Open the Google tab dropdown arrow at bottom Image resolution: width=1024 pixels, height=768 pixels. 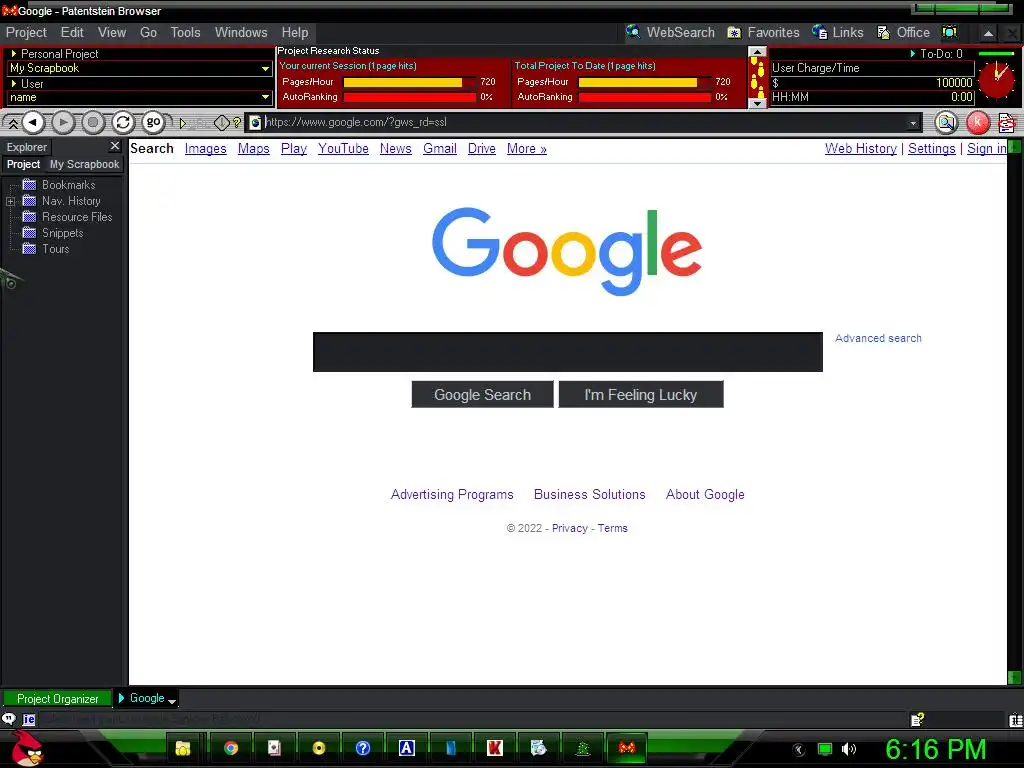pos(172,701)
